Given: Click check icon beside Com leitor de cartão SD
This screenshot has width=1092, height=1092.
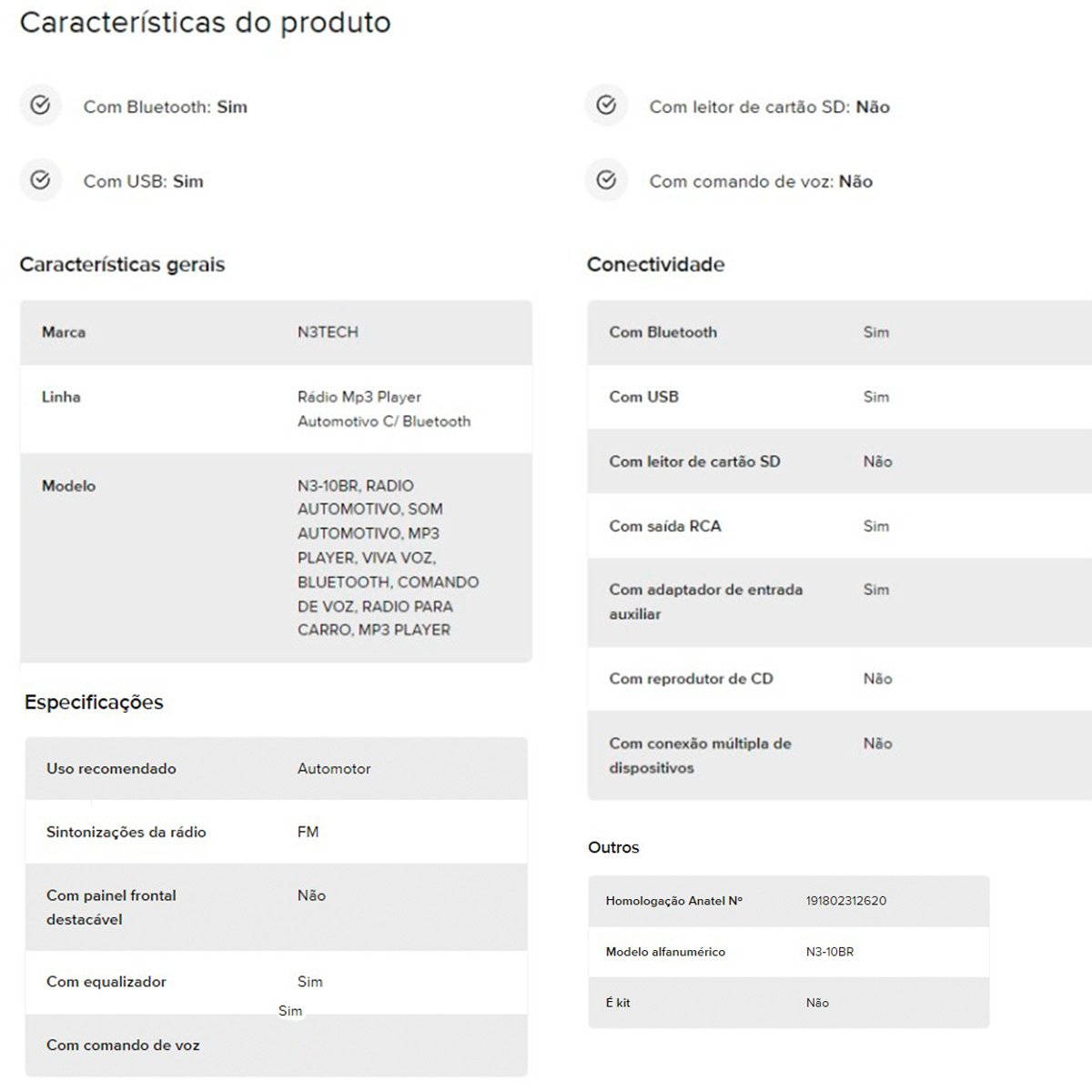Looking at the screenshot, I should [x=606, y=106].
